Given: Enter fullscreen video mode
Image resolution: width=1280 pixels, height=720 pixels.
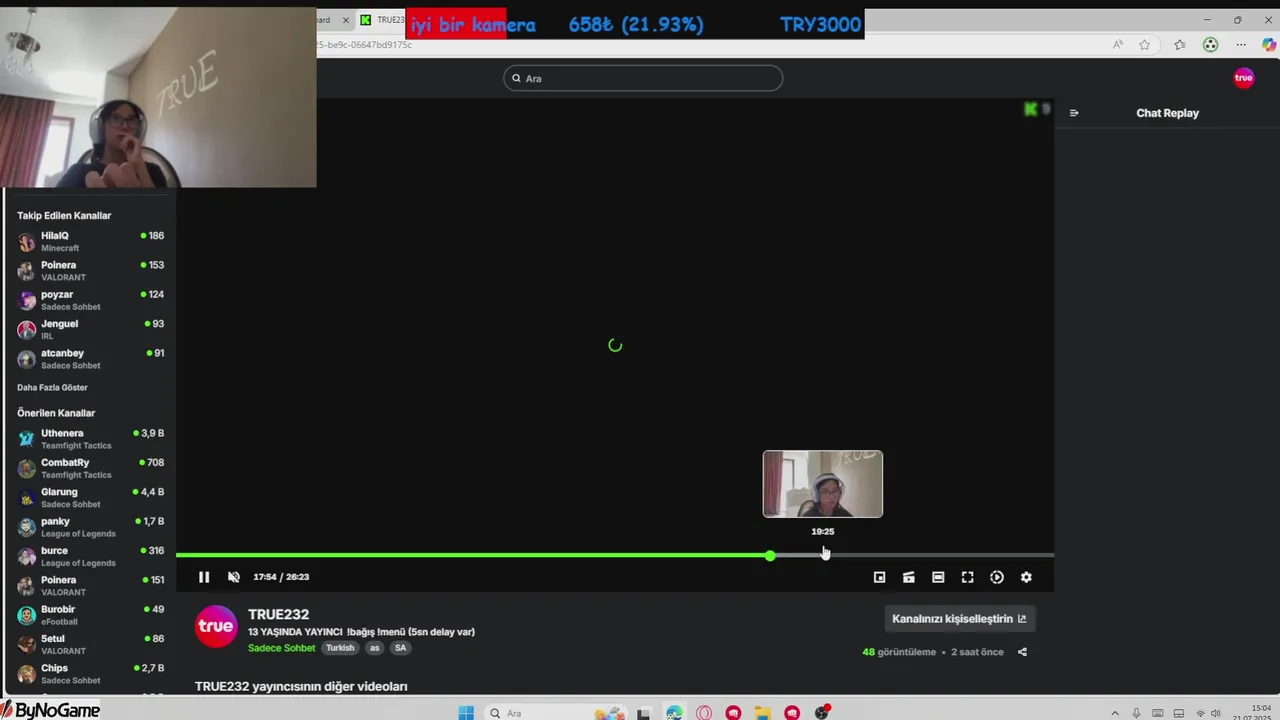Looking at the screenshot, I should (x=967, y=577).
